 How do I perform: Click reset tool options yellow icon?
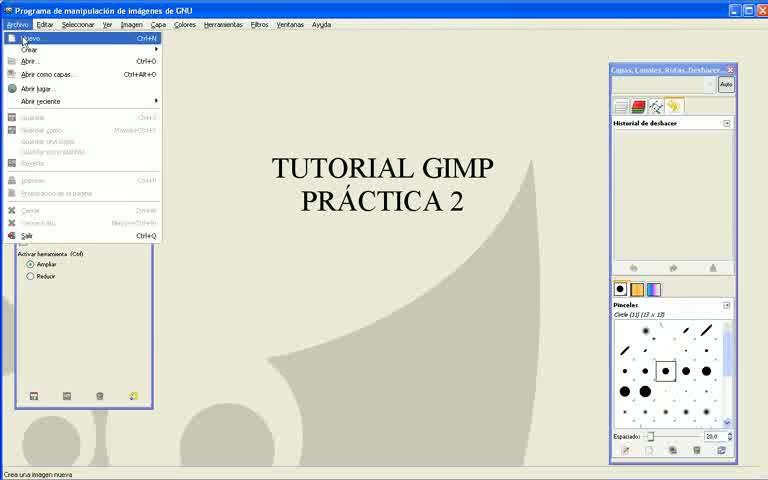pyautogui.click(x=133, y=396)
